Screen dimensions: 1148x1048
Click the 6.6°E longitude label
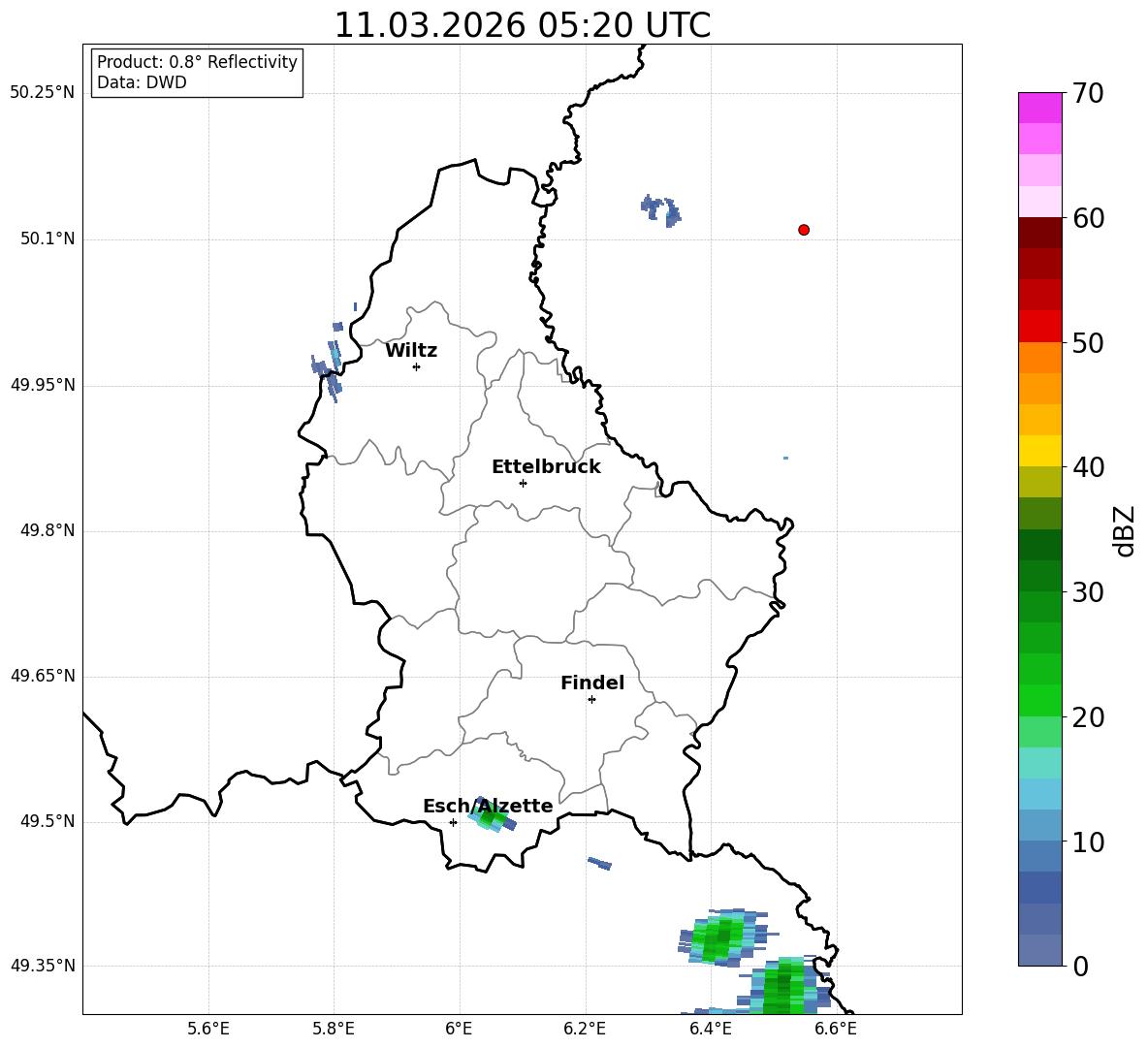coord(836,1029)
